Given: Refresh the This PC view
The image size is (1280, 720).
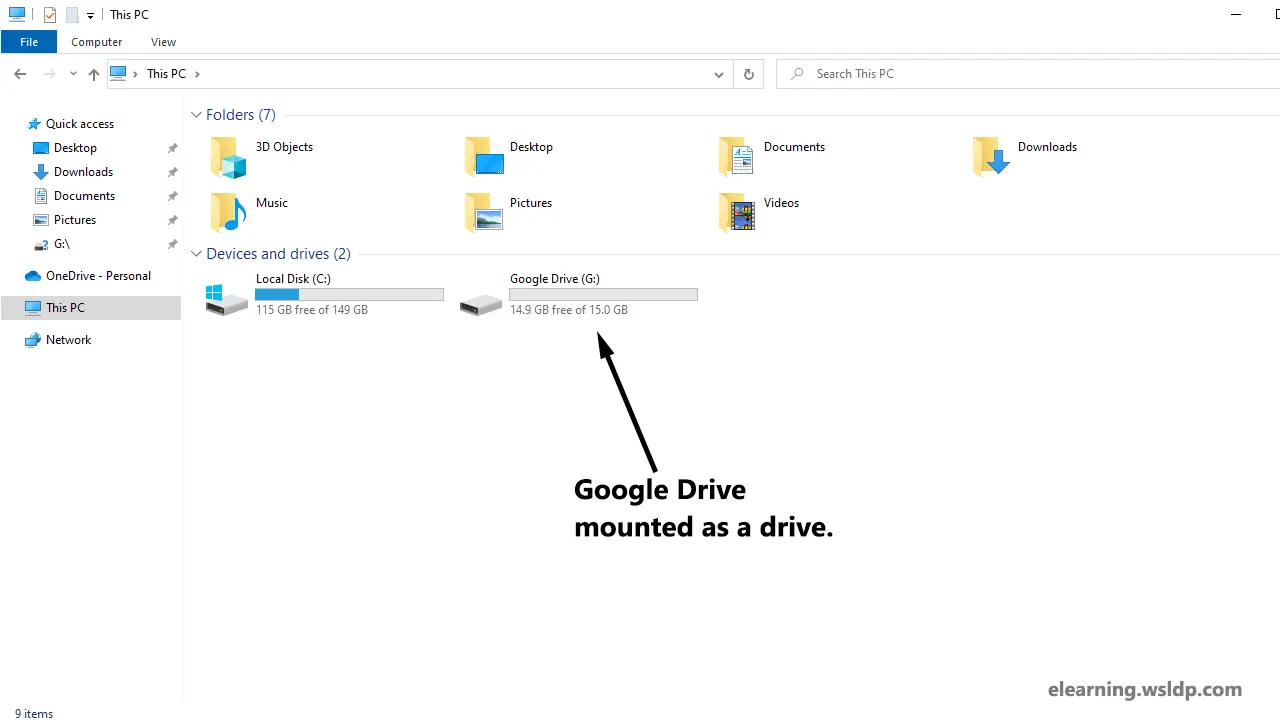Looking at the screenshot, I should pos(748,74).
